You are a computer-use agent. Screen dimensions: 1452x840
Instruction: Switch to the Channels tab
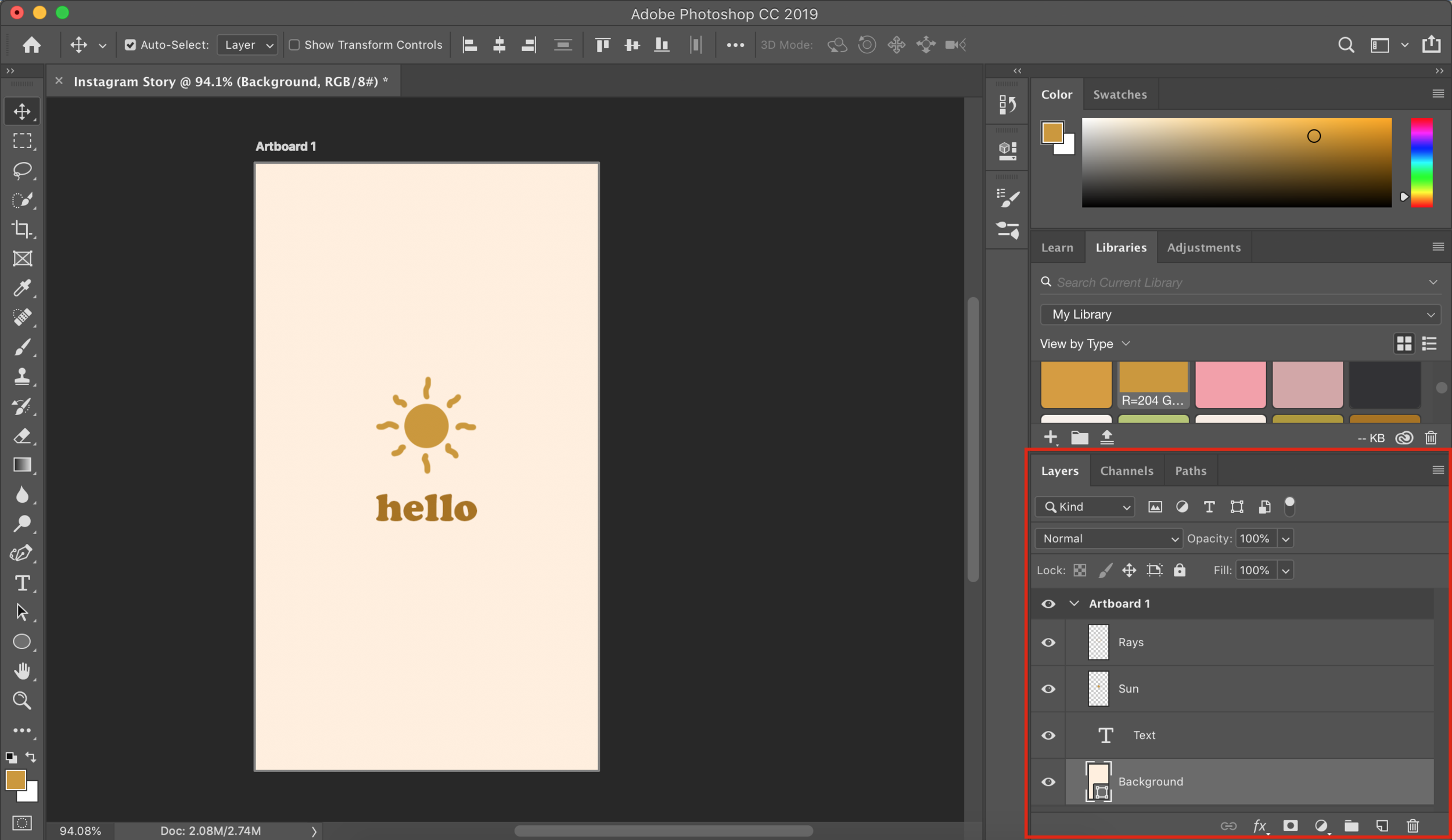(x=1126, y=471)
